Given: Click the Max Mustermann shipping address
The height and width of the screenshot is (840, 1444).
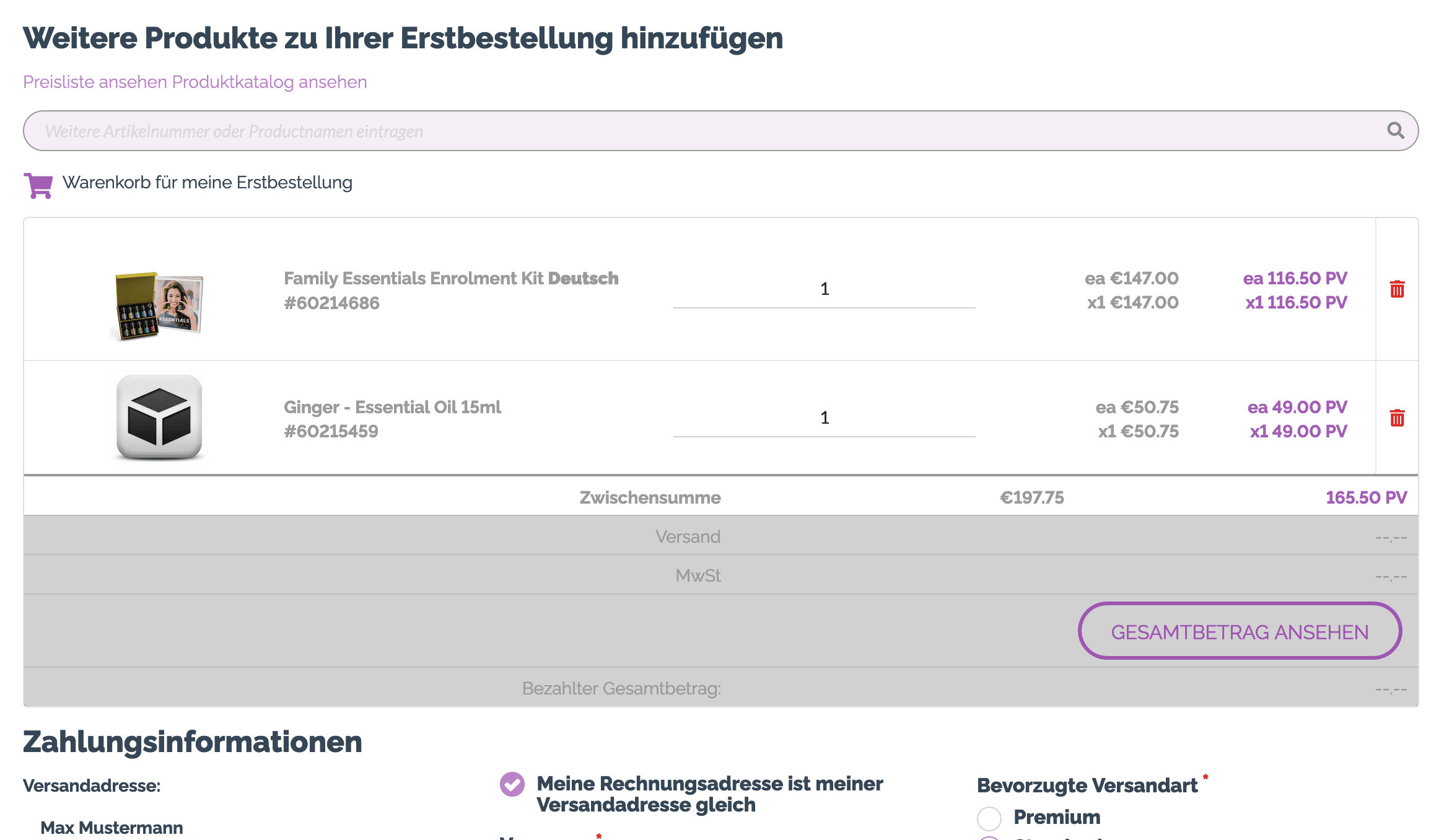Looking at the screenshot, I should coord(112,828).
